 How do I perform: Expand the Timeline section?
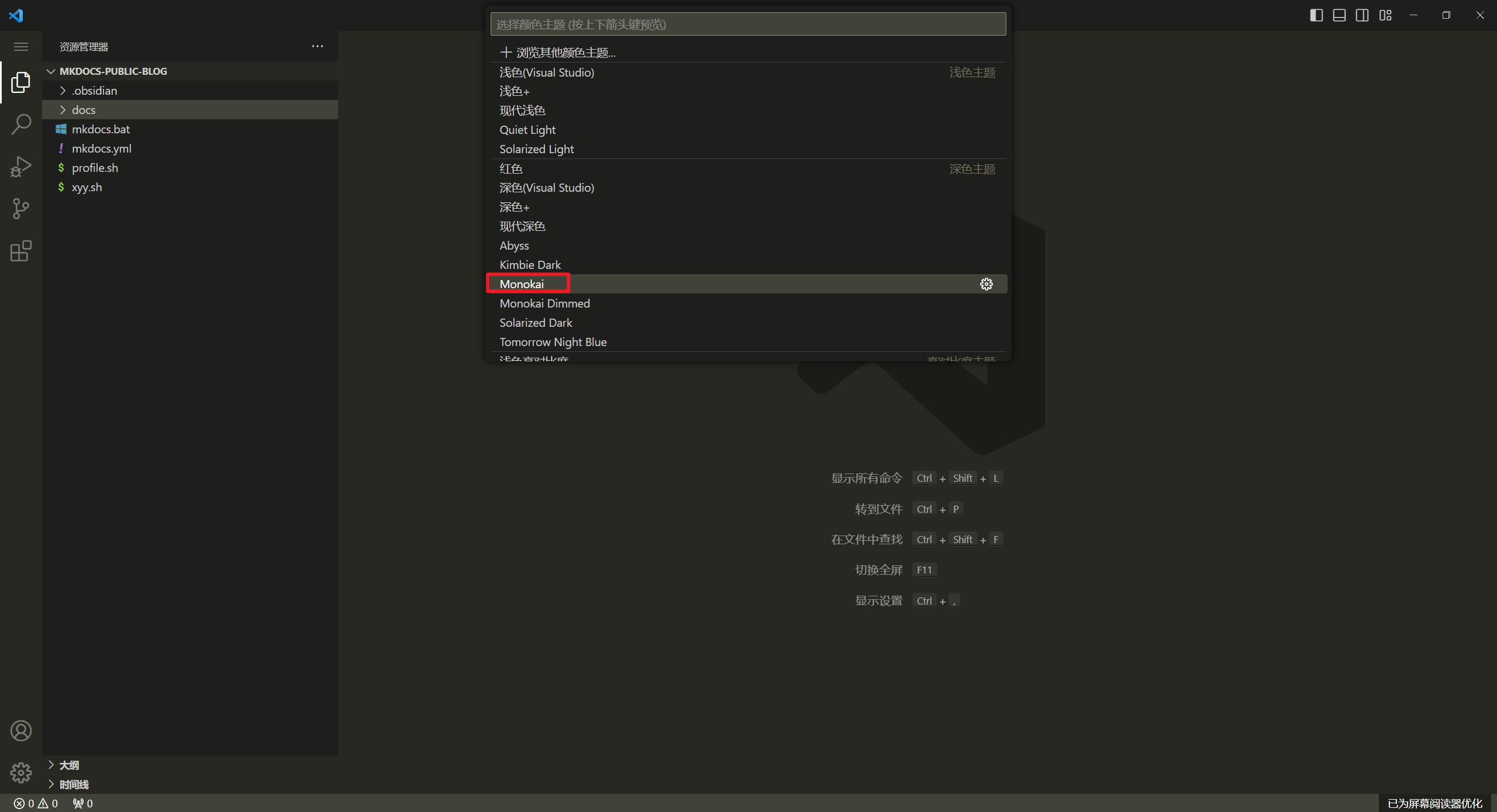(x=190, y=784)
